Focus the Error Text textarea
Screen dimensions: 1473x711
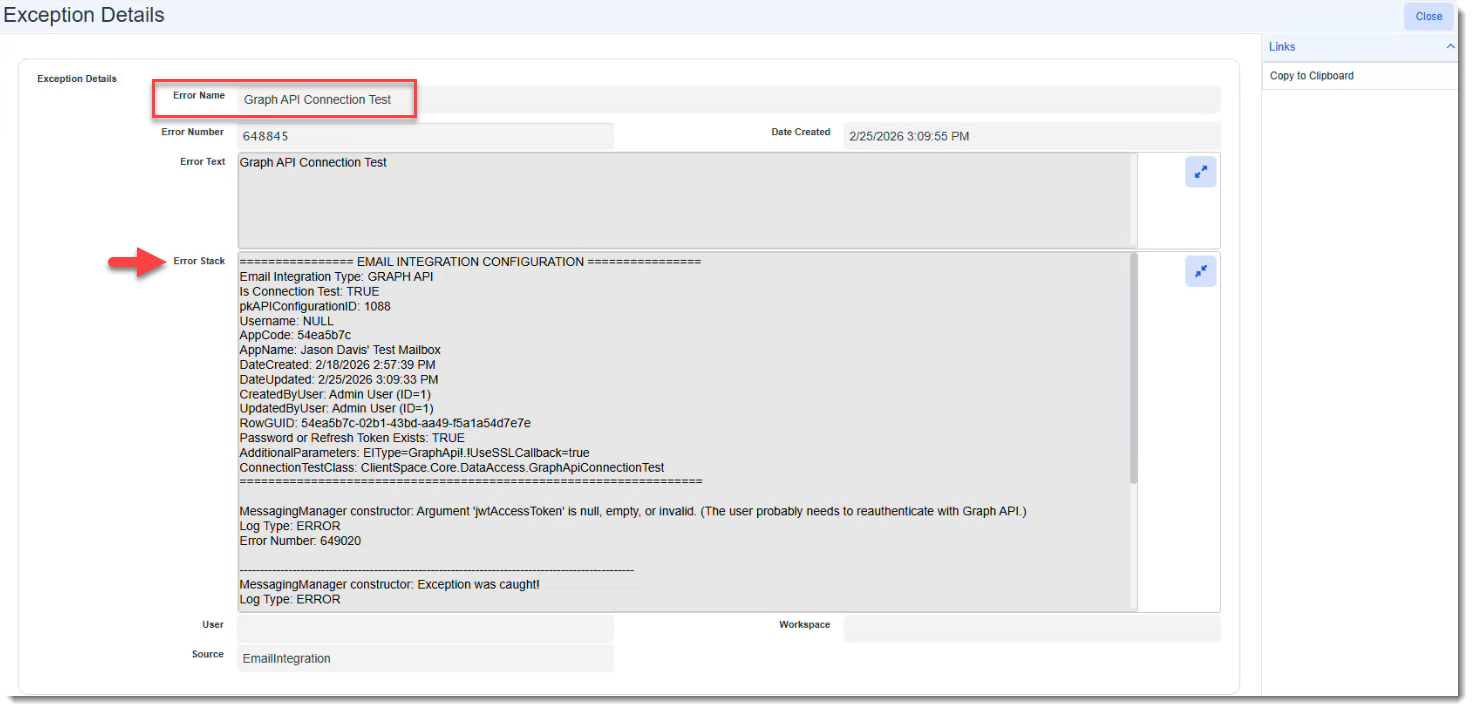[x=685, y=200]
